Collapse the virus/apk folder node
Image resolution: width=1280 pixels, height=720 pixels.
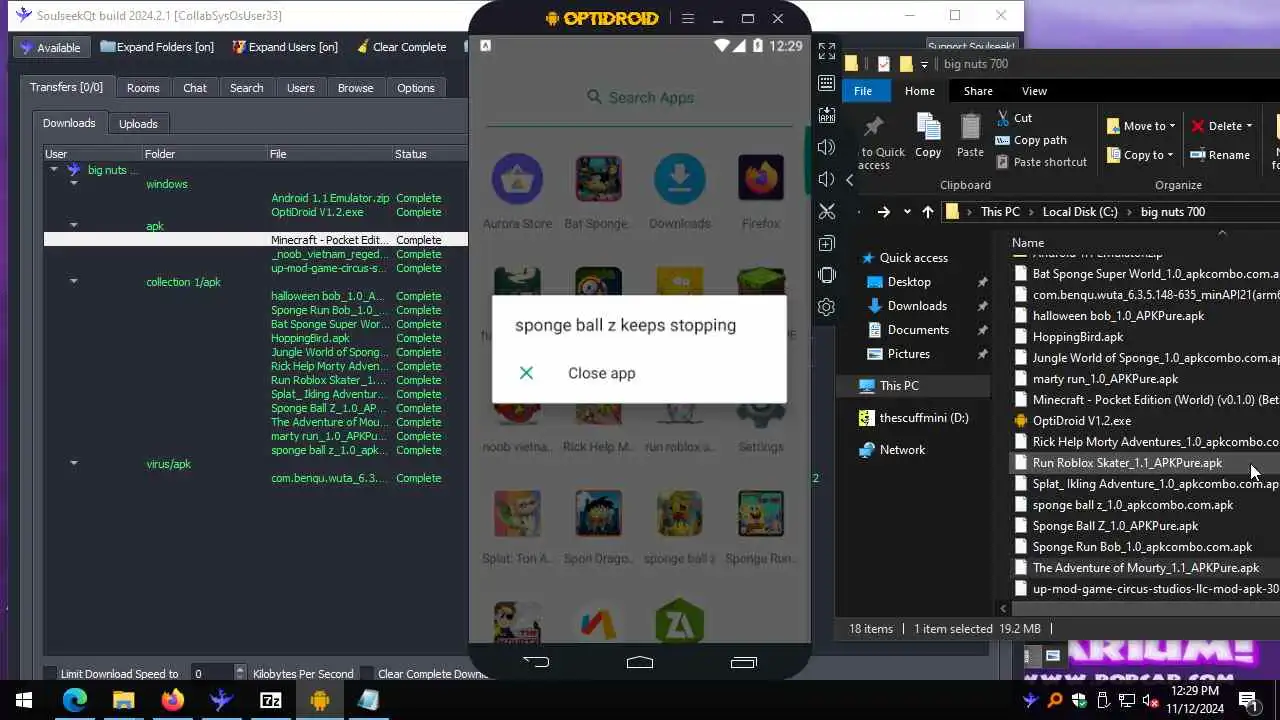[x=73, y=464]
